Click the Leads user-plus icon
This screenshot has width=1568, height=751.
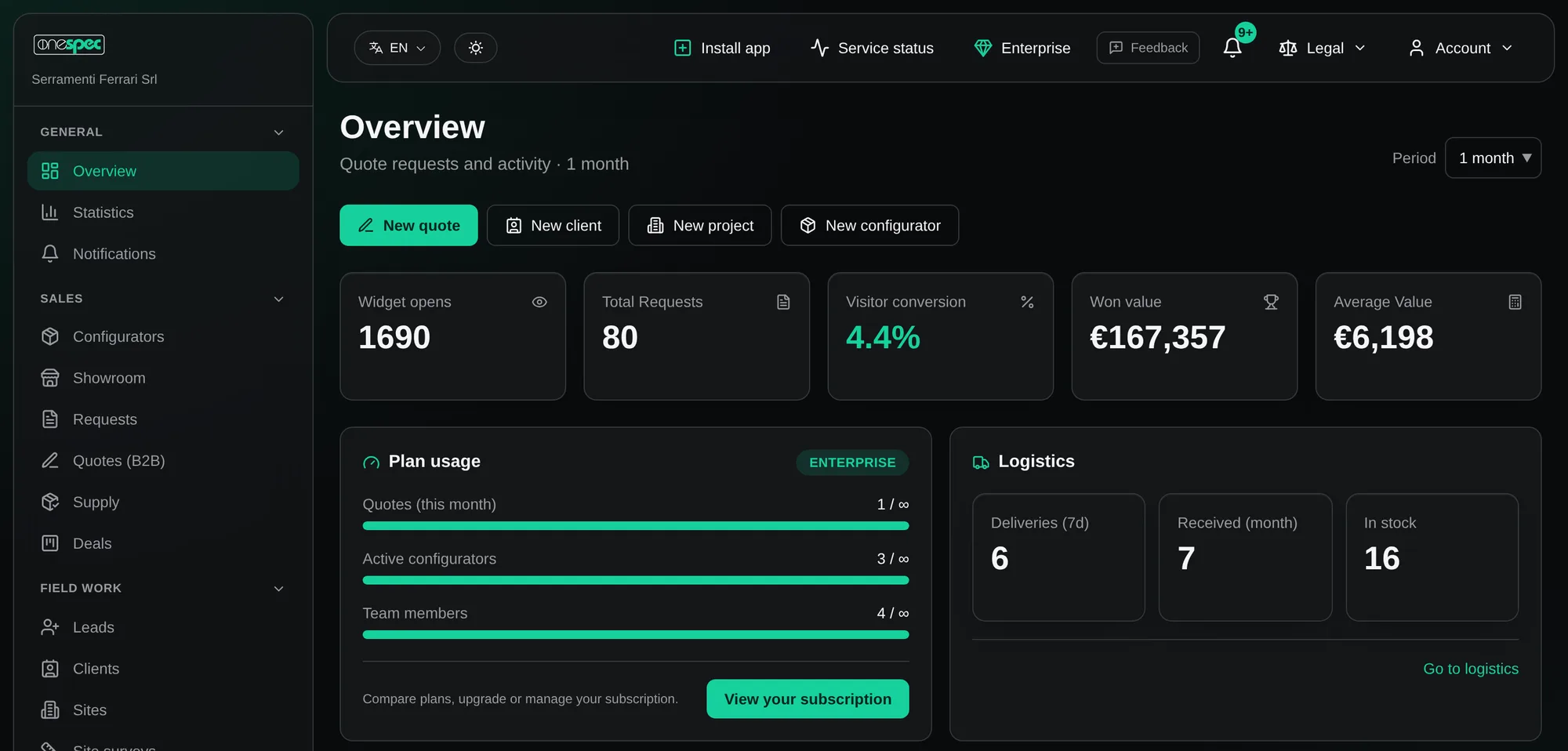(50, 627)
